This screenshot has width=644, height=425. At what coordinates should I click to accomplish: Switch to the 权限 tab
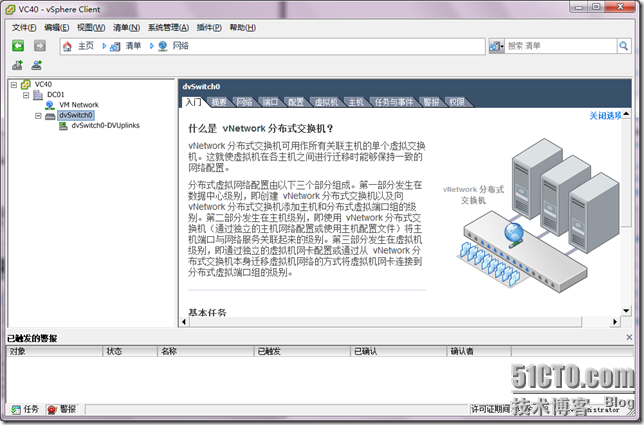(x=457, y=102)
